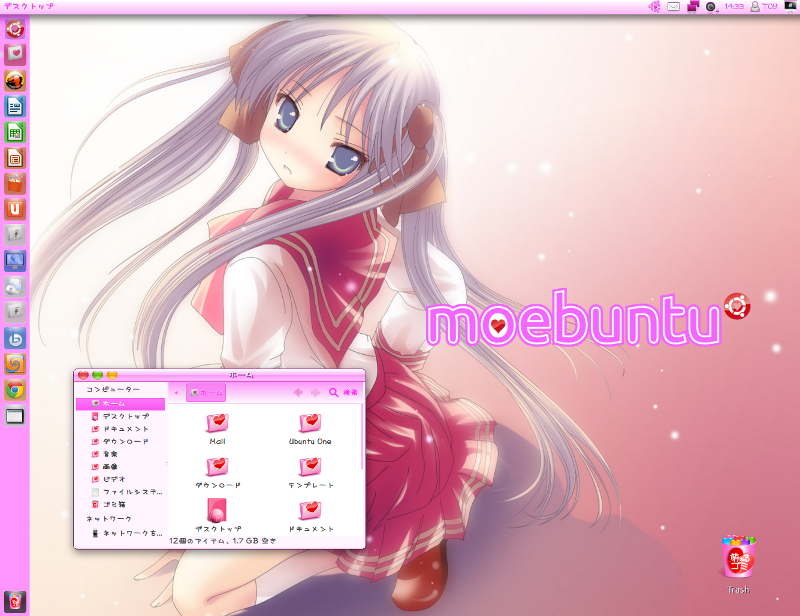The width and height of the screenshot is (800, 616).
Task: Open LibreOffice Calc from the launcher
Action: (15, 132)
